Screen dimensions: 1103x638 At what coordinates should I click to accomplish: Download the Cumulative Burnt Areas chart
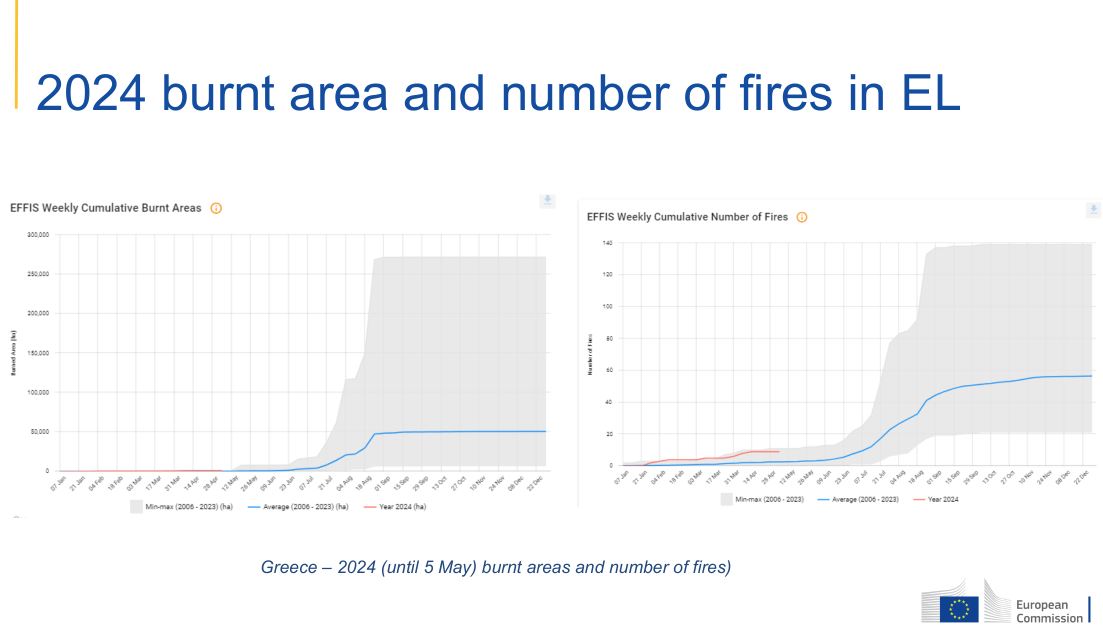547,201
